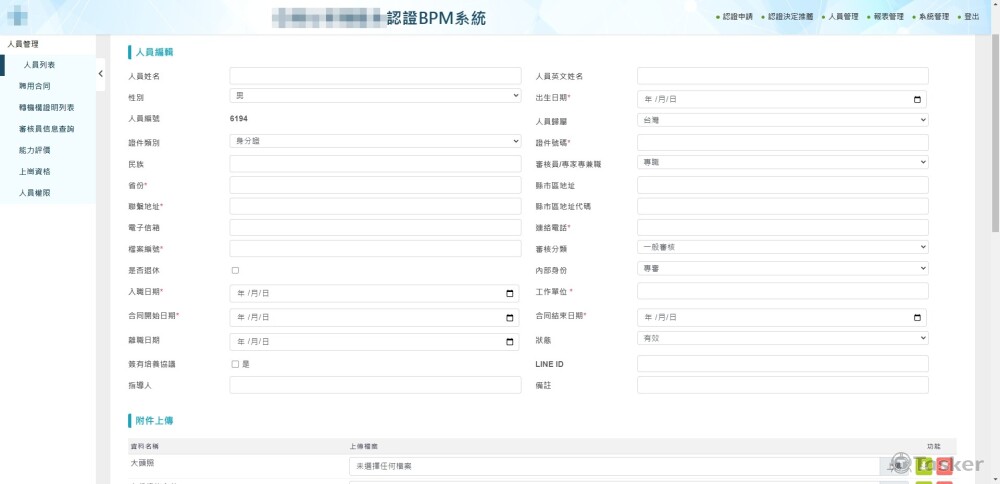Viewport: 1000px width, 484px height.
Task: Open the 報表管理 top menu
Action: tap(887, 17)
